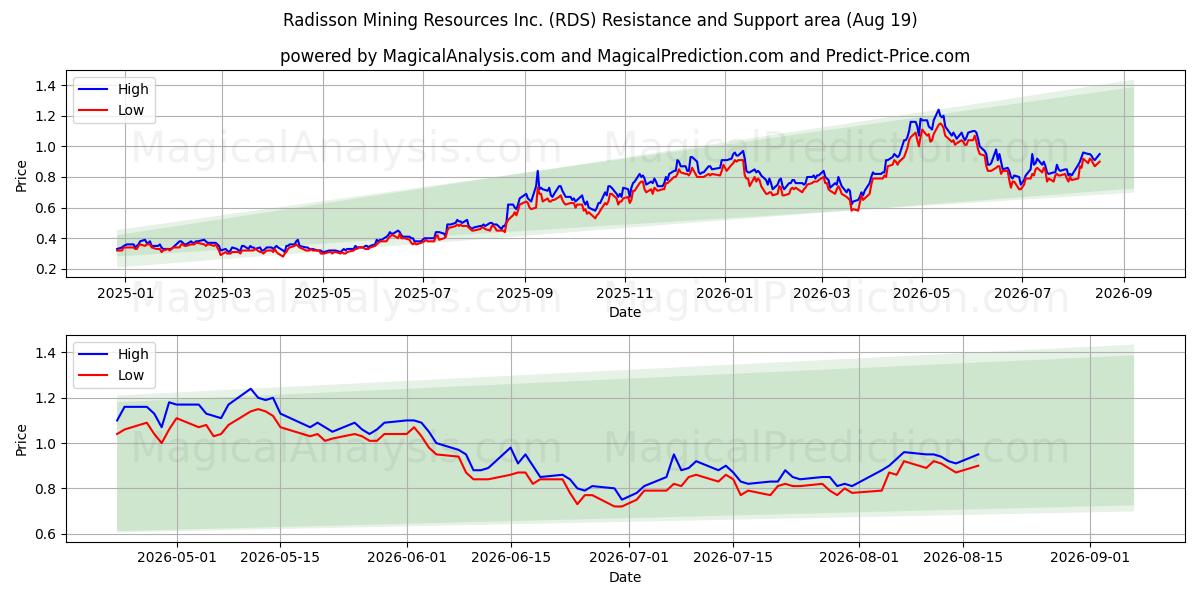Click the '2026-09-01' x-axis label on bottom chart
This screenshot has width=1200, height=600.
tap(1090, 559)
